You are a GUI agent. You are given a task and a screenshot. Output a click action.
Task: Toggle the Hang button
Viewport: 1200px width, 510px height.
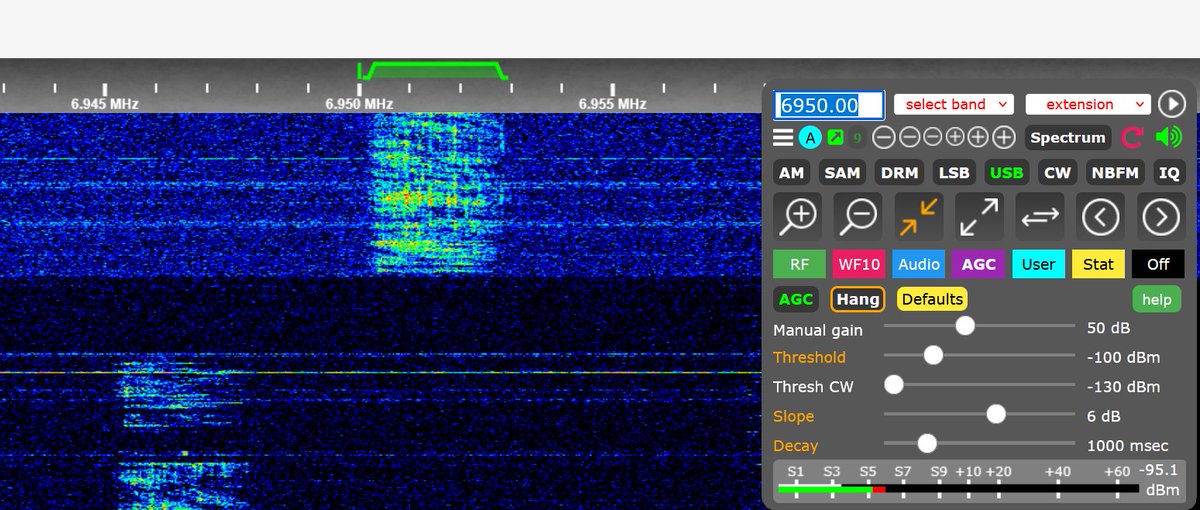858,299
